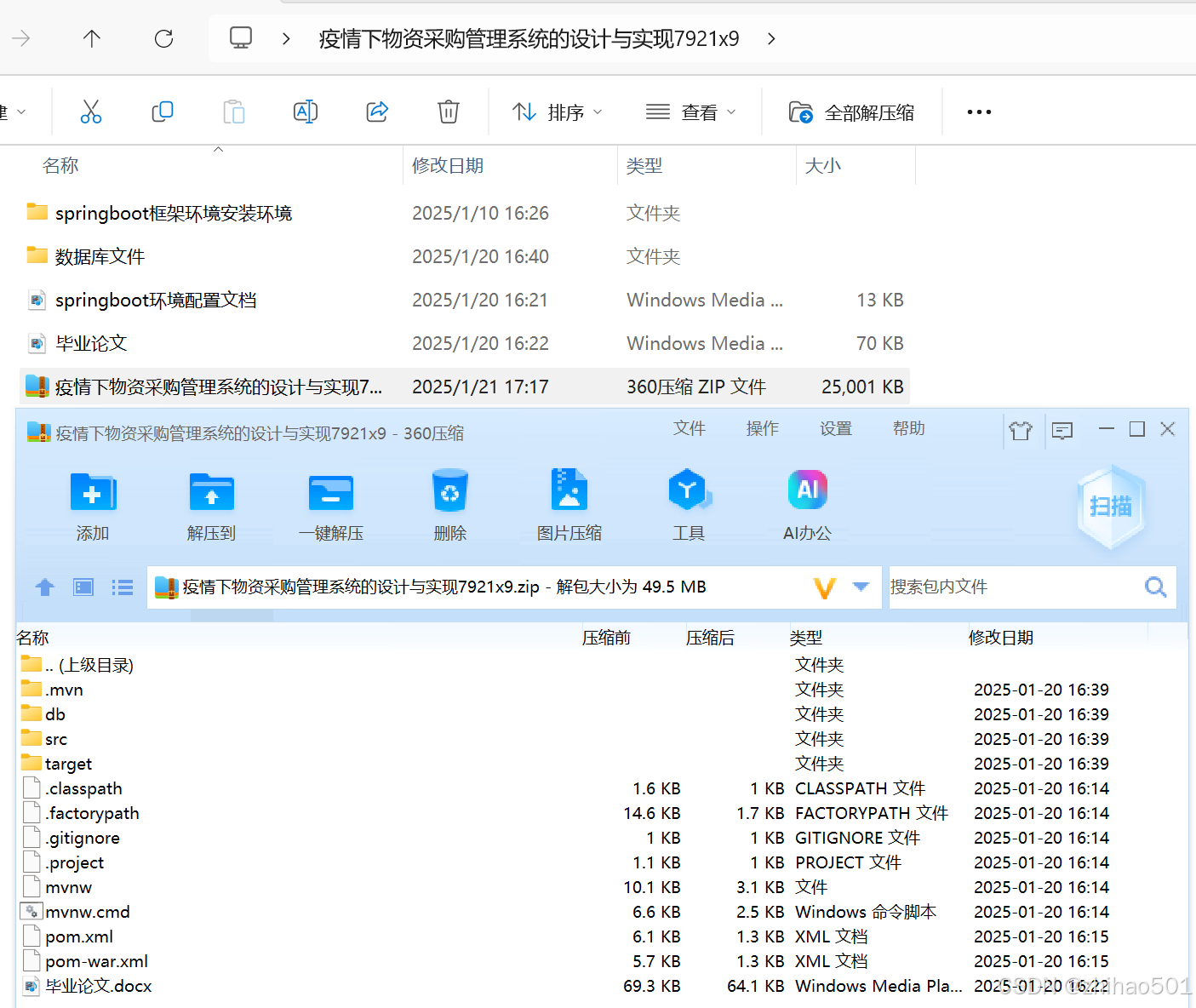Screen dimensions: 1196x1008
Task: Open the 操作 (Operation) menu in 360压缩
Action: [763, 428]
